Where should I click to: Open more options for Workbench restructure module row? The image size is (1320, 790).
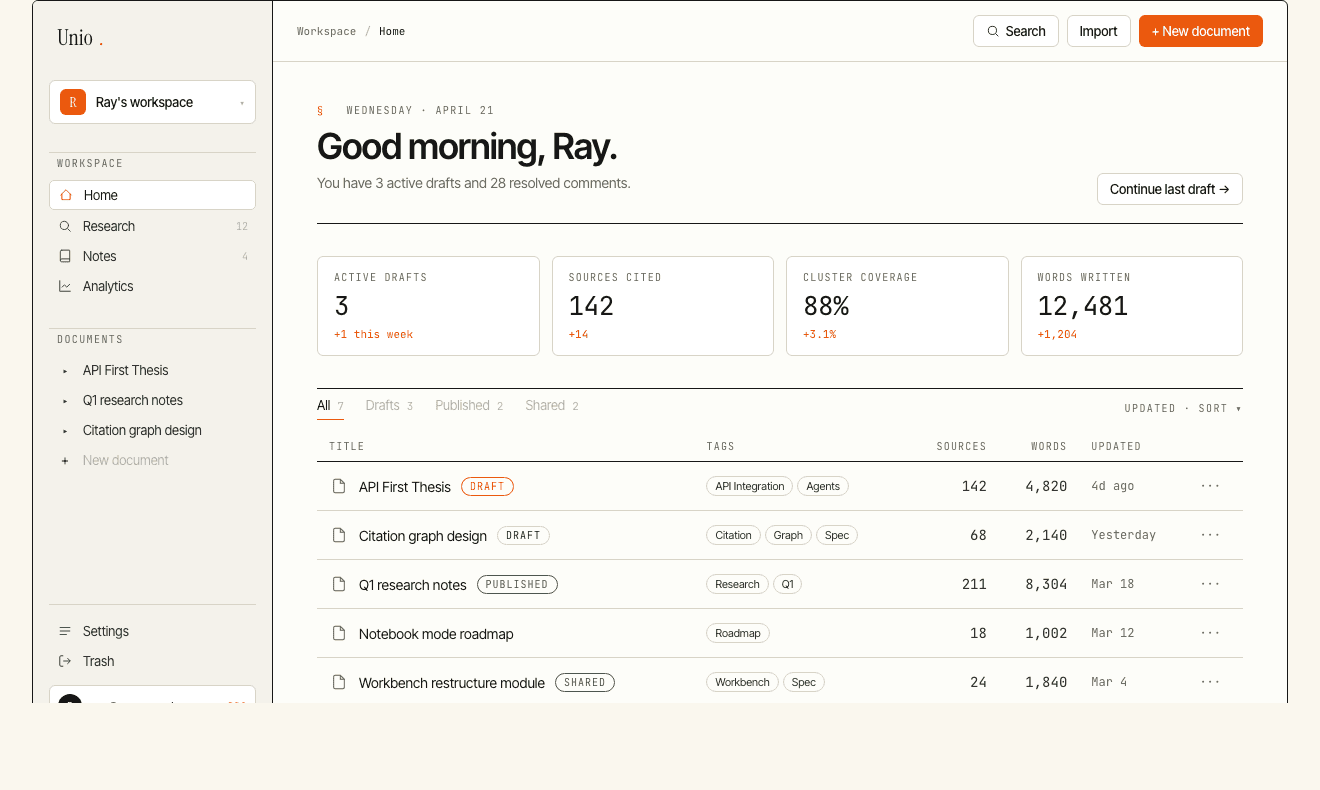[1210, 682]
